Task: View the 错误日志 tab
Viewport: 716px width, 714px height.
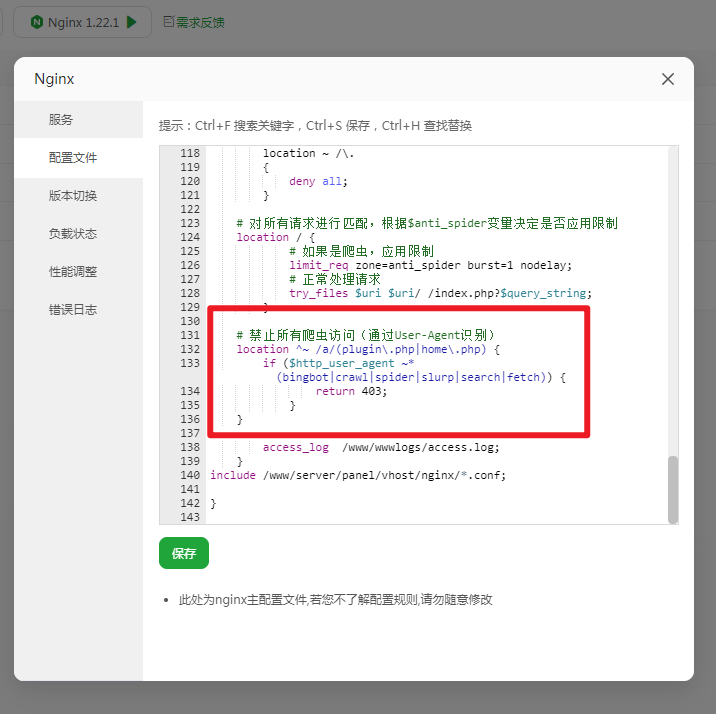Action: tap(73, 310)
